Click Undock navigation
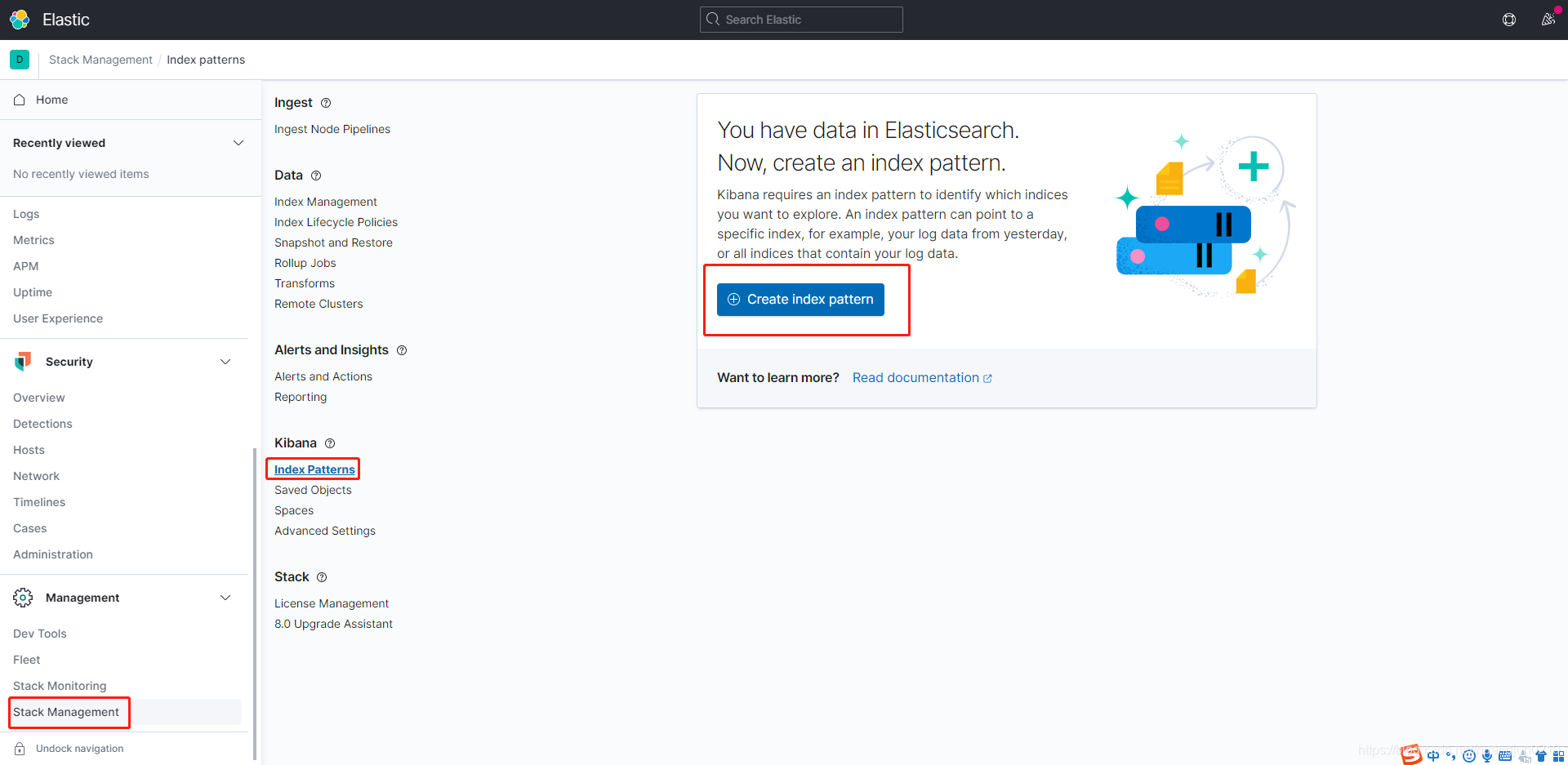Image resolution: width=1568 pixels, height=765 pixels. 80,749
